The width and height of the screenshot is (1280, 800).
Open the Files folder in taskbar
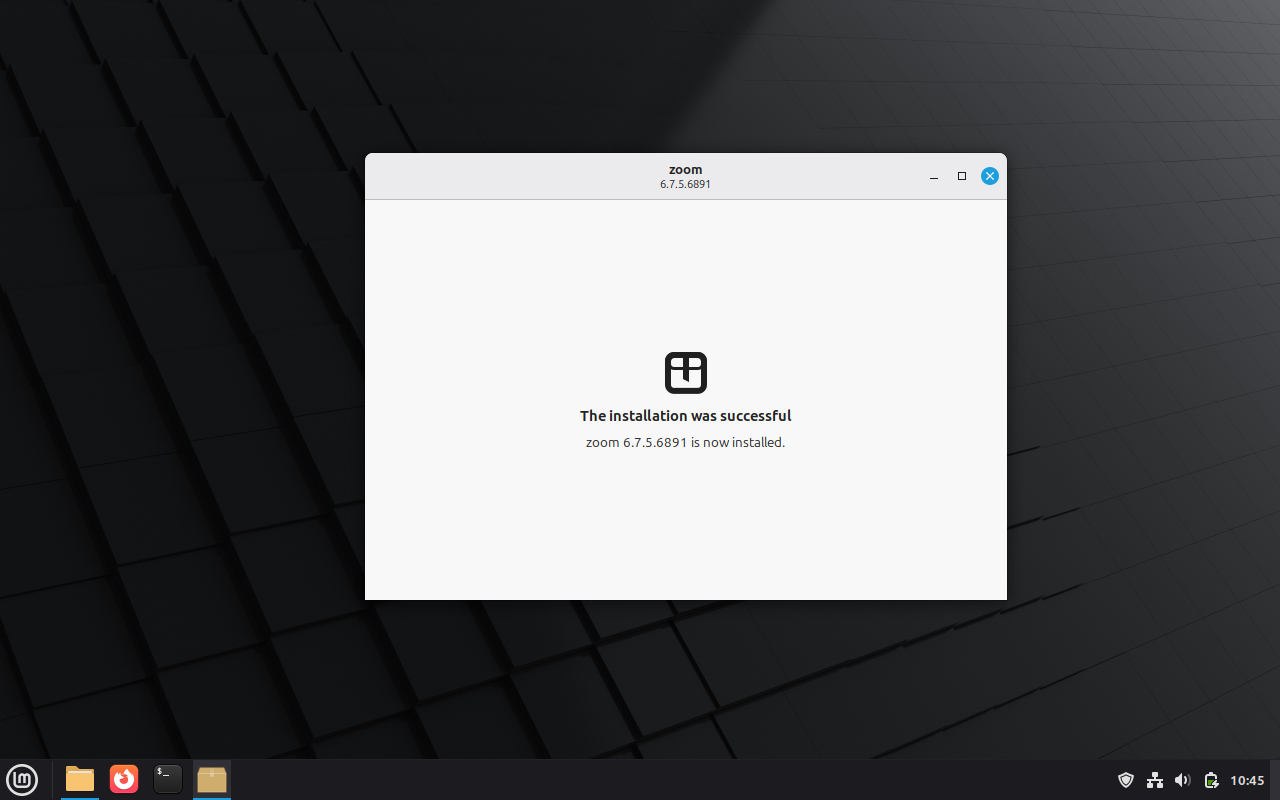[x=80, y=779]
